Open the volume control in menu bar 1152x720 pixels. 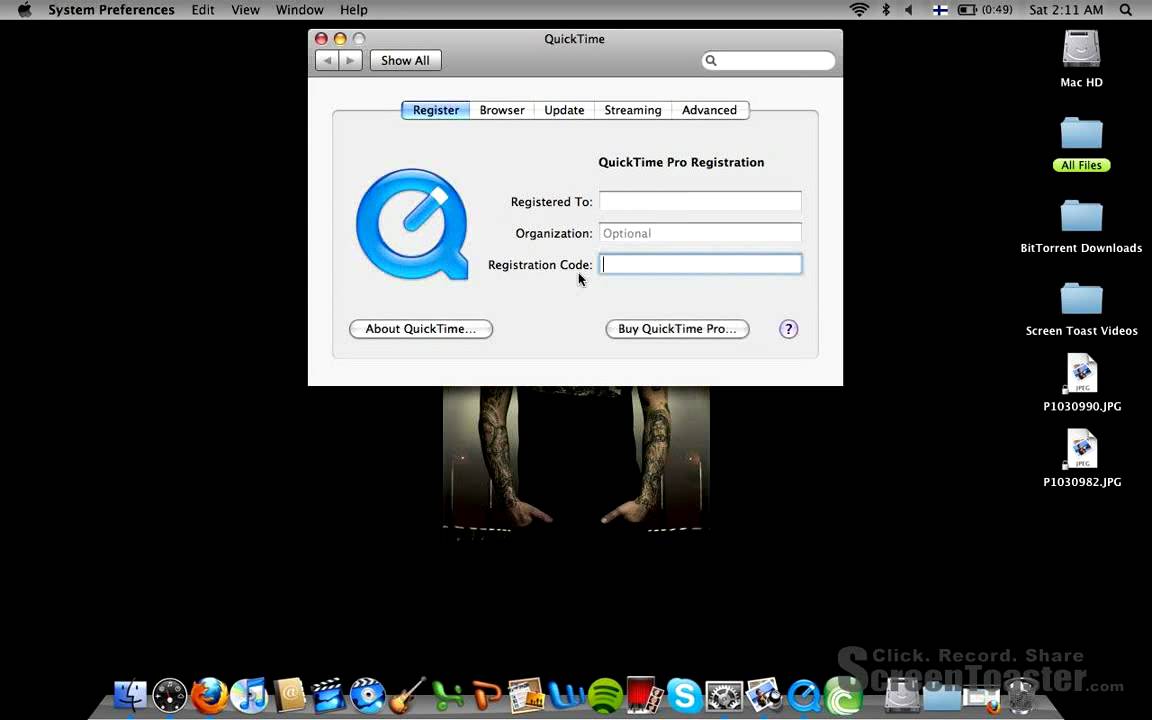(x=909, y=10)
